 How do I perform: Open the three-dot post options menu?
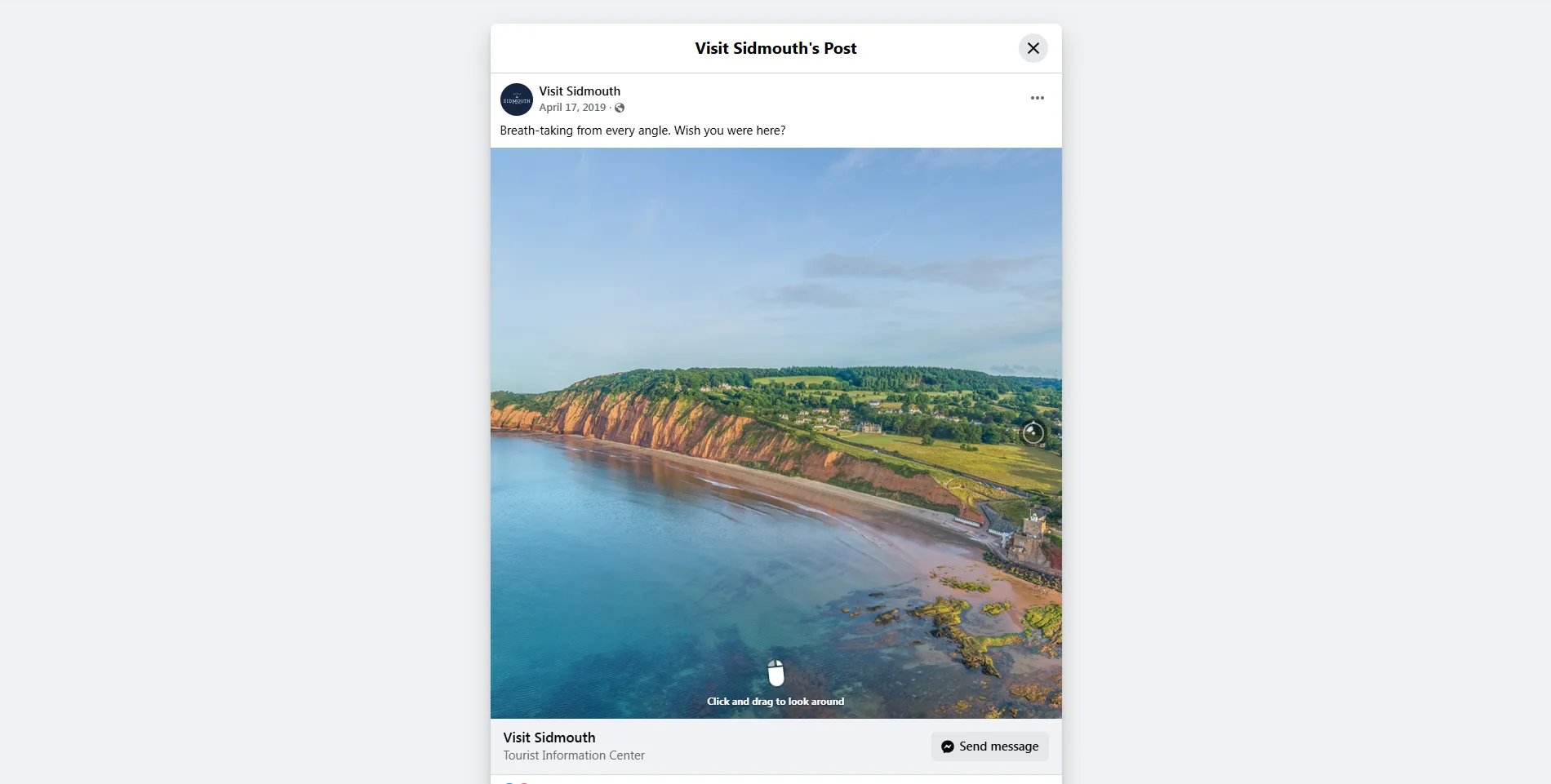pyautogui.click(x=1037, y=98)
